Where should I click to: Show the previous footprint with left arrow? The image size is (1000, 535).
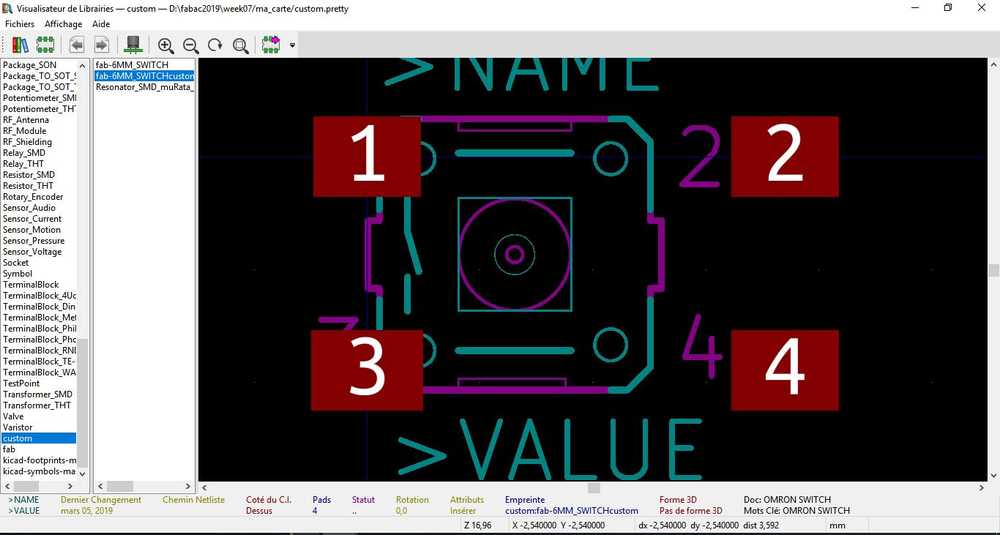coord(77,45)
